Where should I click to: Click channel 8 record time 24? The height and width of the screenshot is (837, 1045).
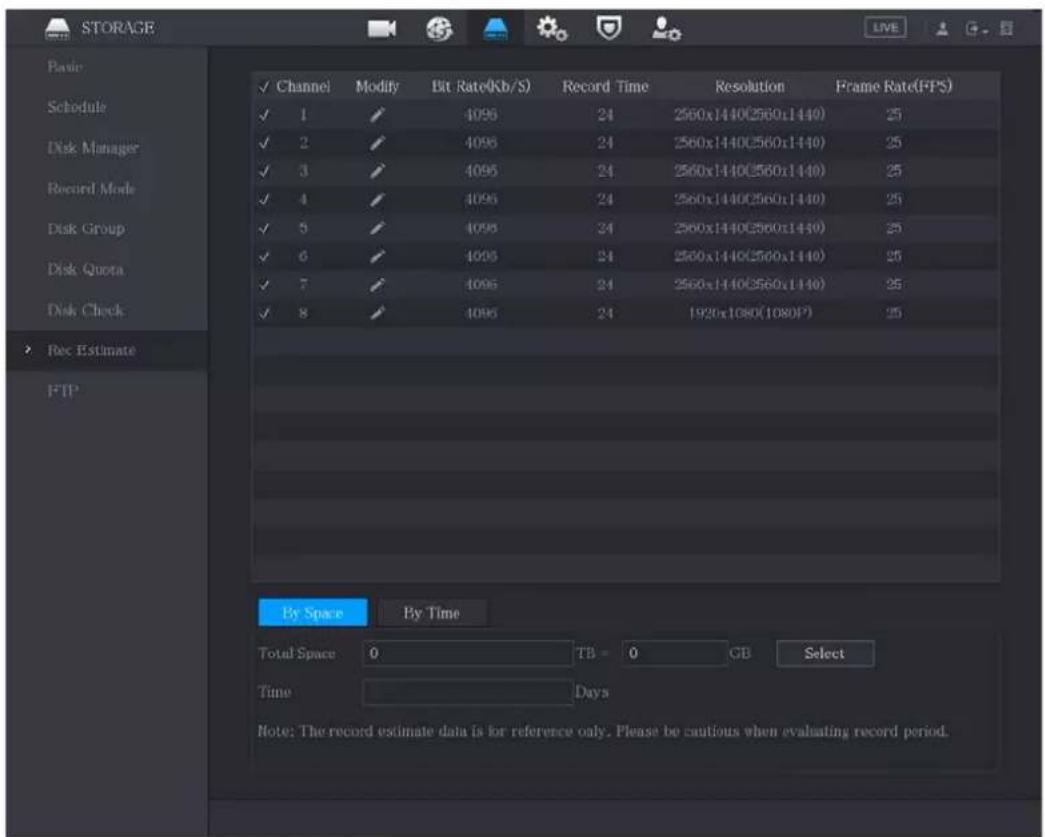(x=605, y=313)
